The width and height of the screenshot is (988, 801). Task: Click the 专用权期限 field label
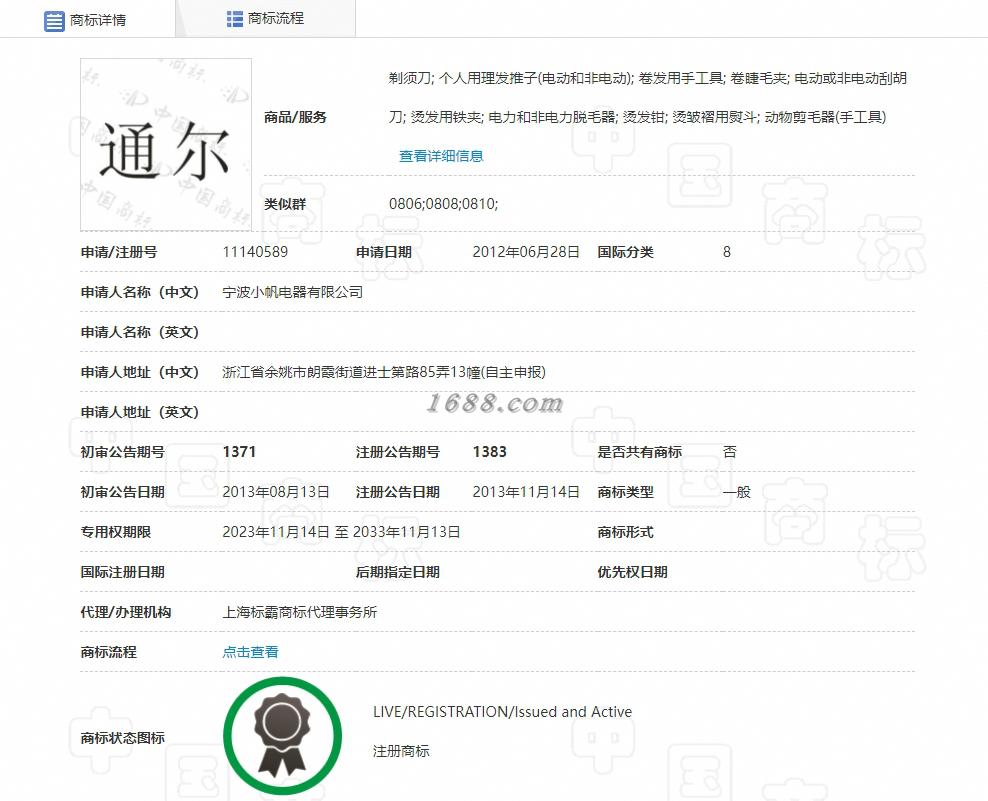[x=116, y=532]
